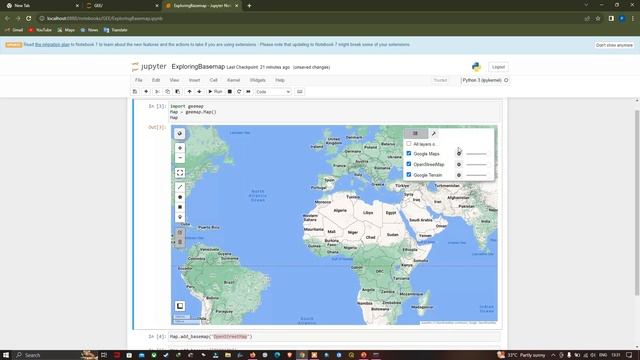The height and width of the screenshot is (360, 640).
Task: Open the migration plan link
Action: click(x=52, y=44)
